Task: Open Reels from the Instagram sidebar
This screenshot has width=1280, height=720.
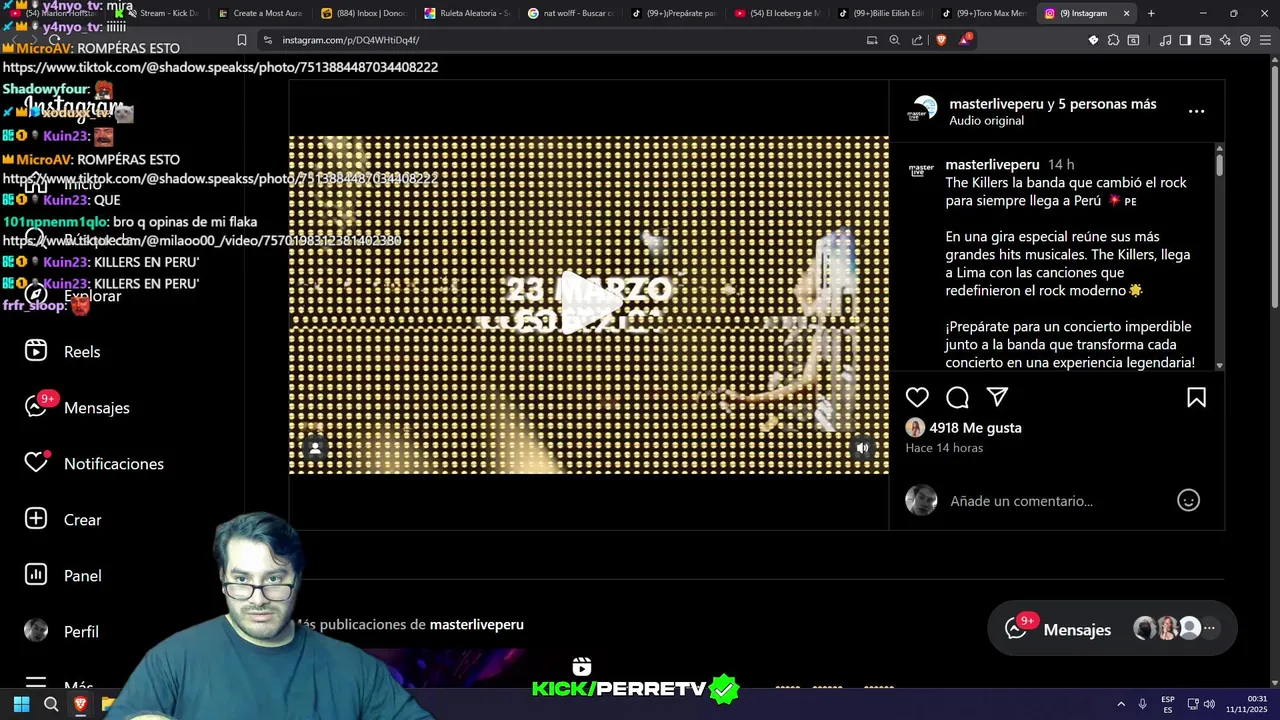Action: pos(62,351)
